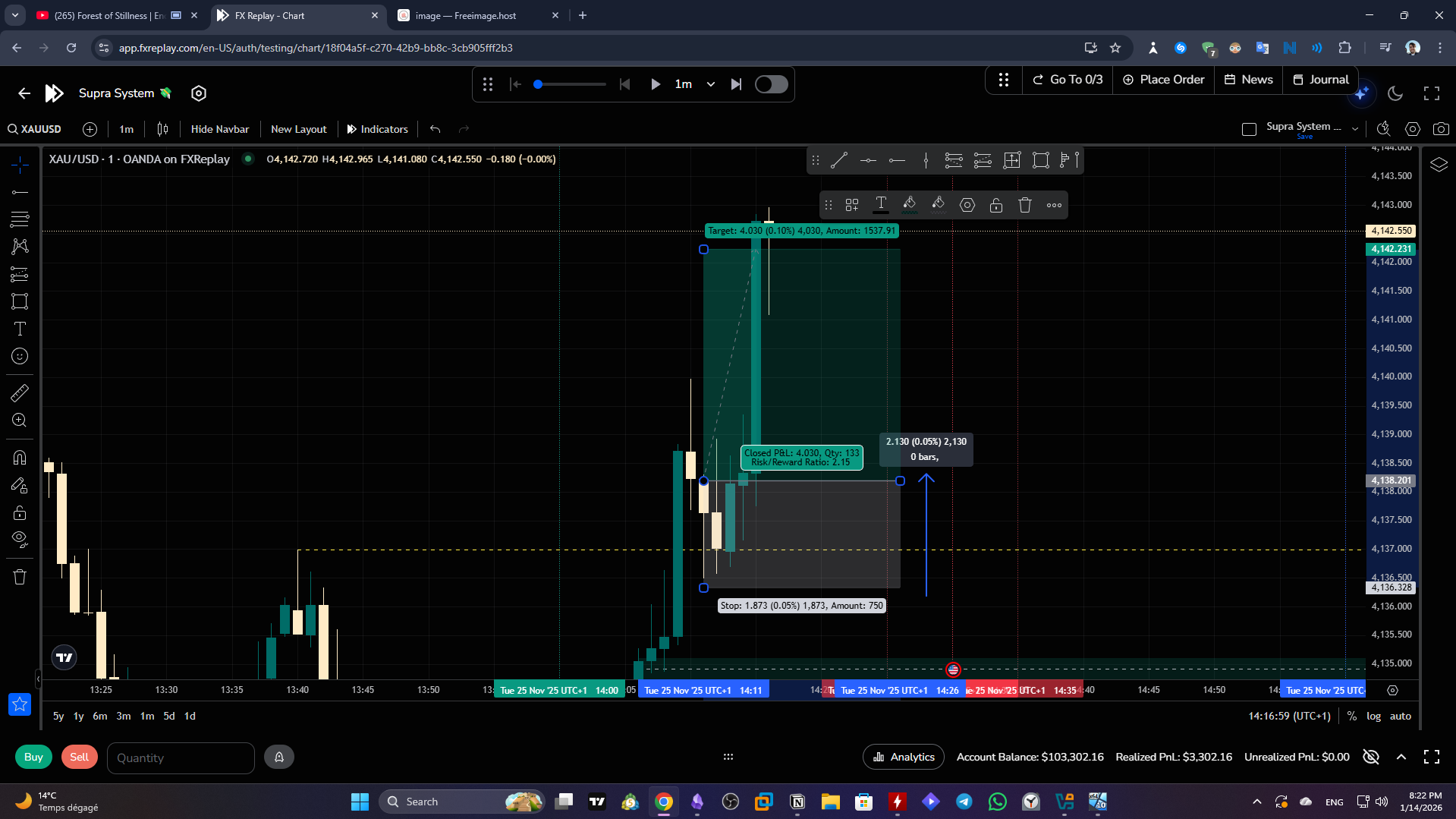Open drawing settings hexagon icon
The height and width of the screenshot is (819, 1456).
(x=967, y=205)
